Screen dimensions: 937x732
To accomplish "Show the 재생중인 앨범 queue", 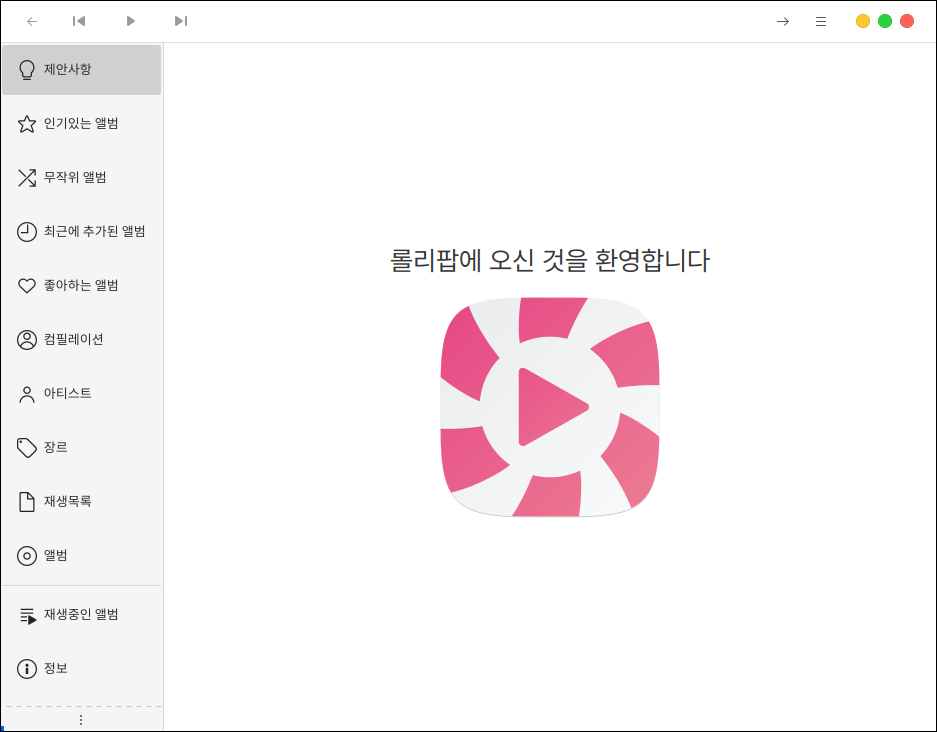I will (81, 615).
